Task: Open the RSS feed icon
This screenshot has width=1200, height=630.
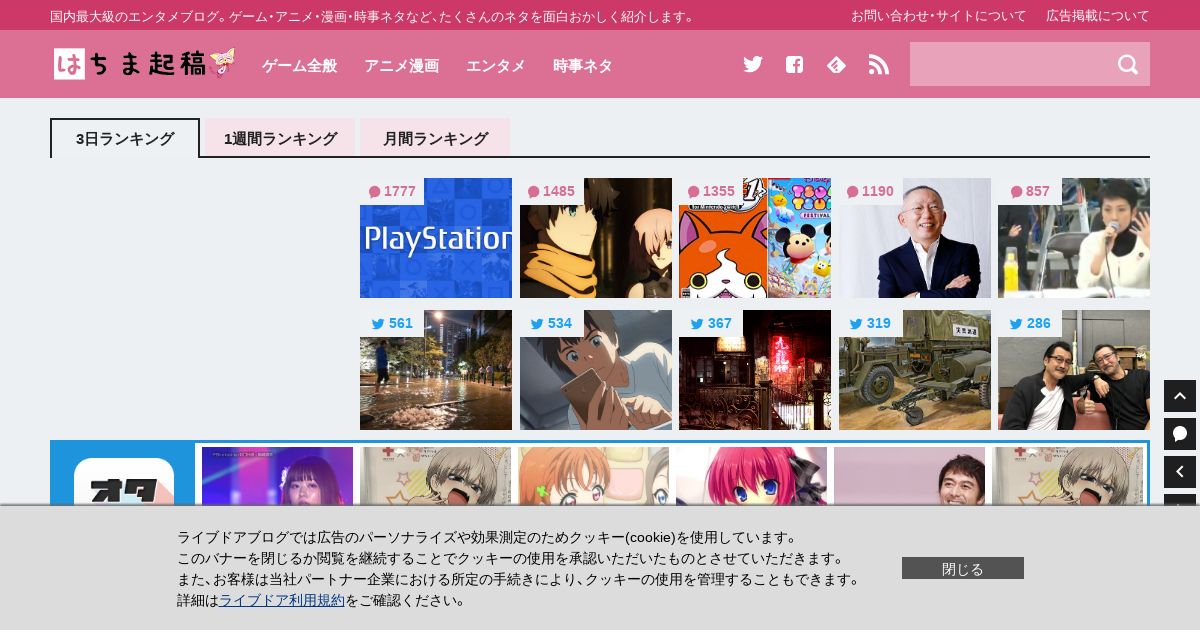Action: pyautogui.click(x=879, y=64)
